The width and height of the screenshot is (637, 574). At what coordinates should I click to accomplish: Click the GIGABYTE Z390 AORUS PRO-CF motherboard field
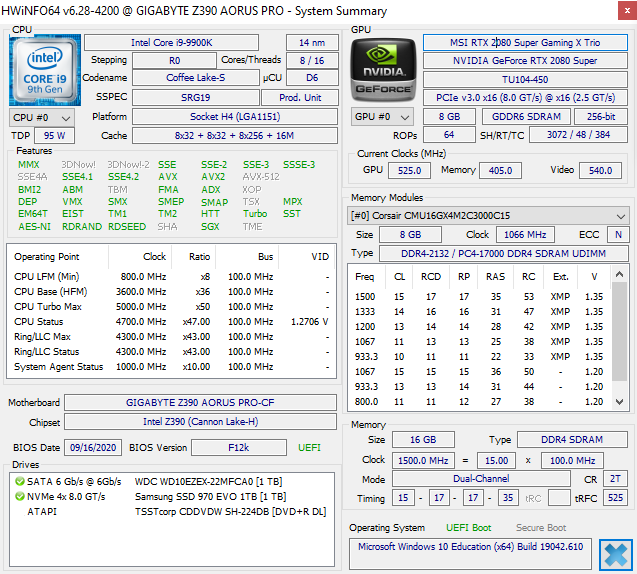200,403
